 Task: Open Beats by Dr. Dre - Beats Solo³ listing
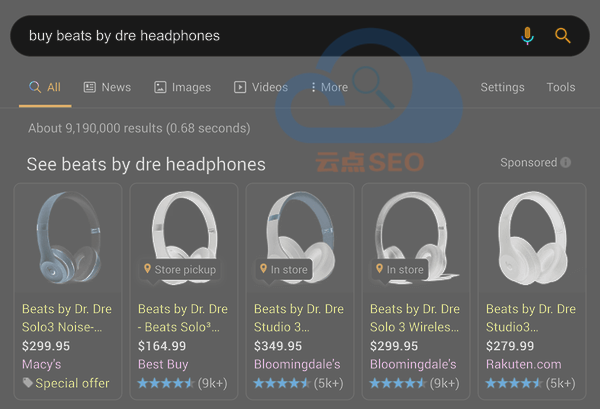pyautogui.click(x=183, y=318)
